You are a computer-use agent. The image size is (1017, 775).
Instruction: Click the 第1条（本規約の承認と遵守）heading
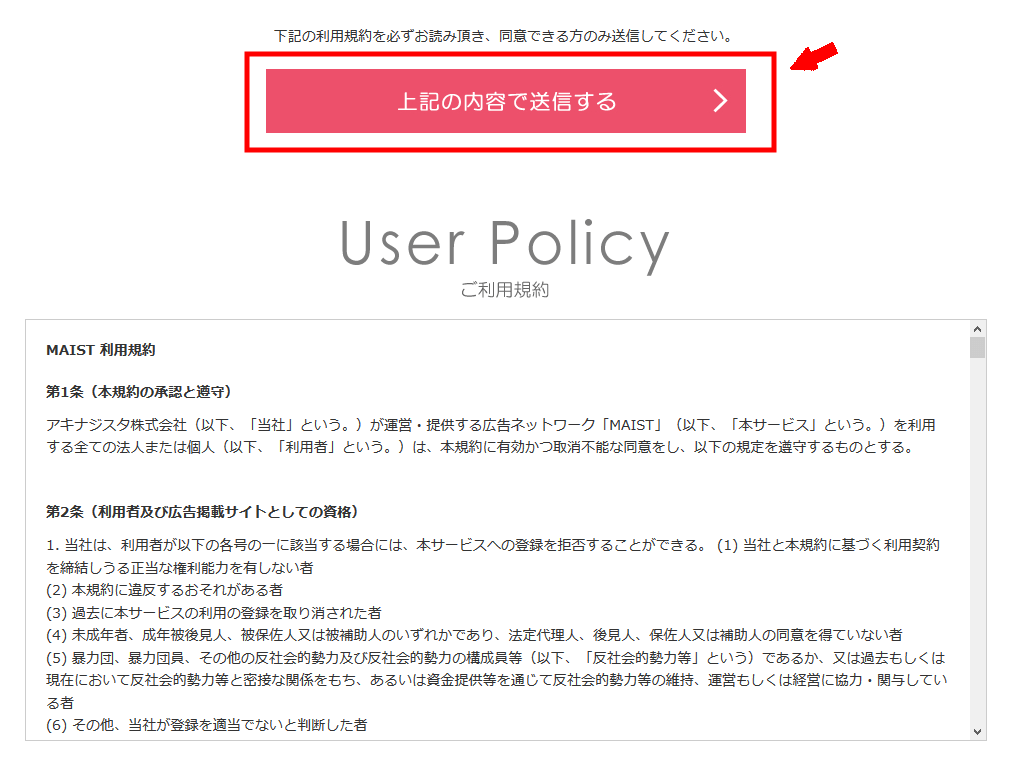pos(139,392)
